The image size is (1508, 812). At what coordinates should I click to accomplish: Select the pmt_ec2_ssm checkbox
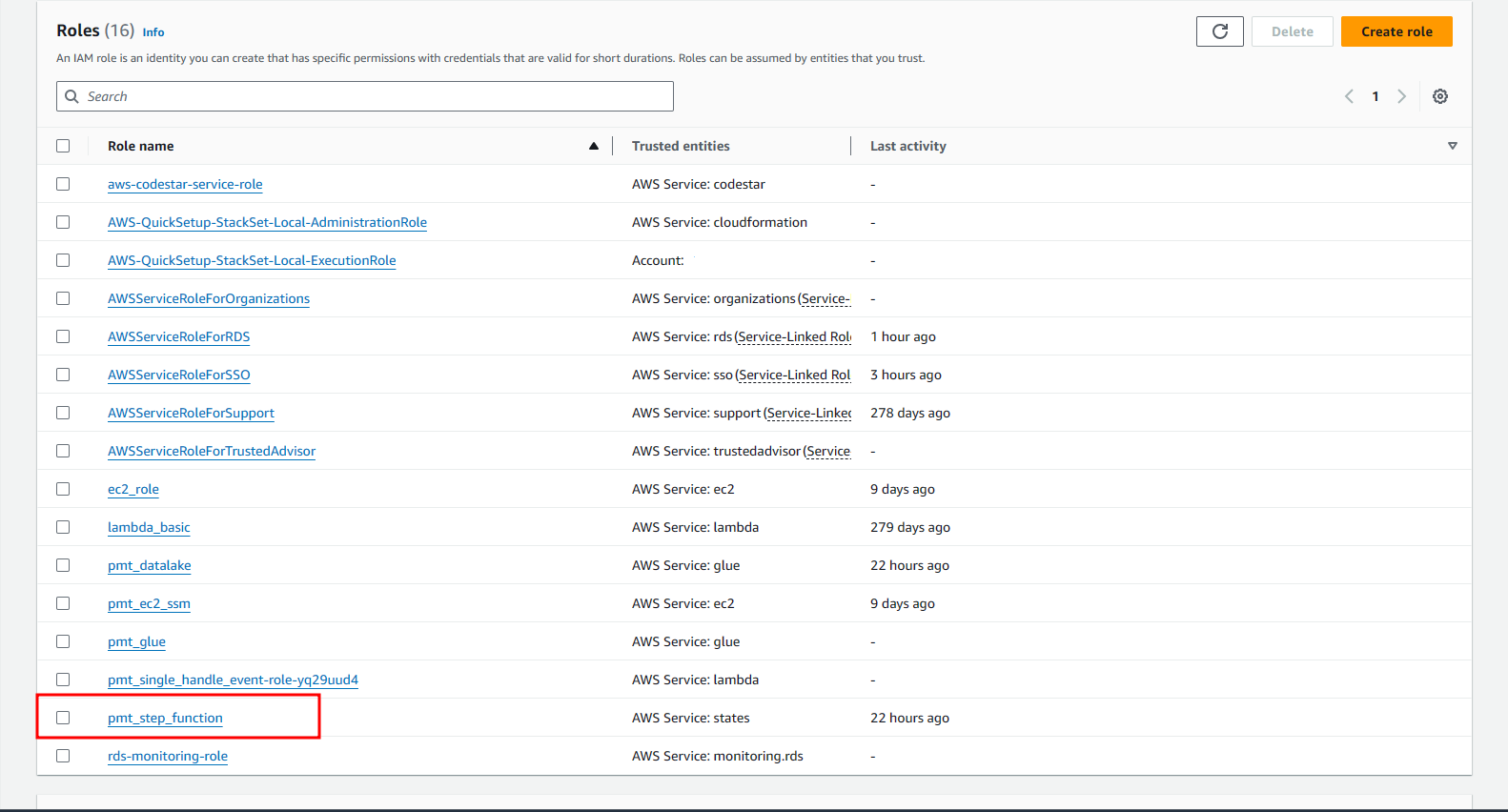click(x=63, y=603)
